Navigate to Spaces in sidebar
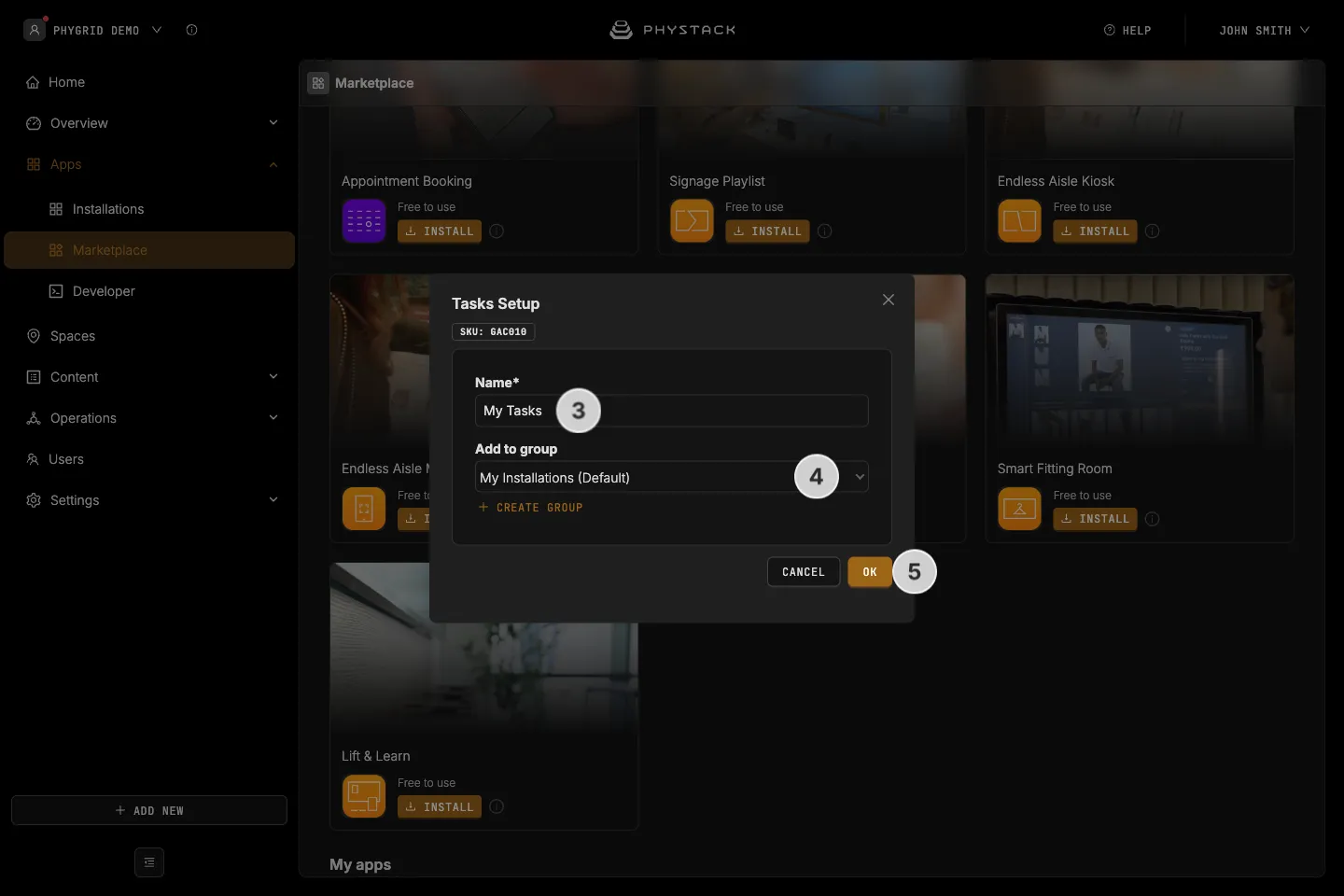Image resolution: width=1344 pixels, height=896 pixels. point(149,336)
